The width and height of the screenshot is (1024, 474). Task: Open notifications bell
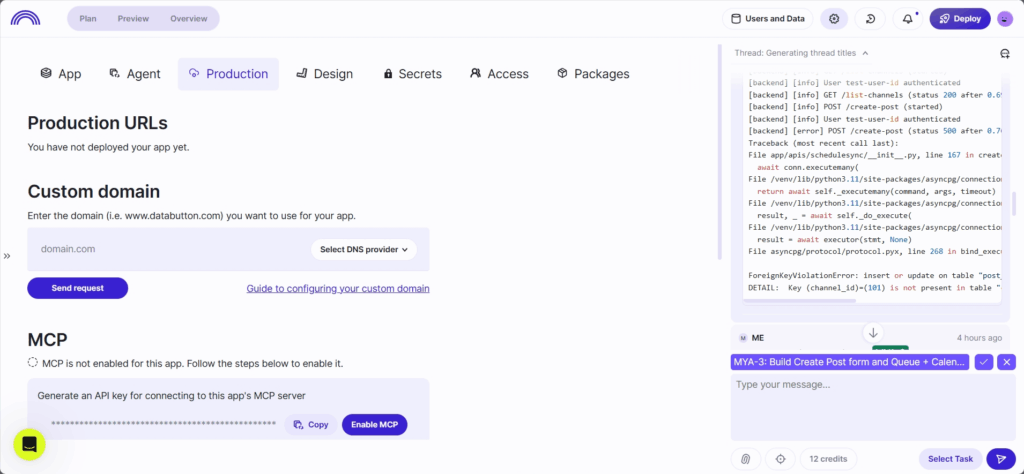[908, 19]
